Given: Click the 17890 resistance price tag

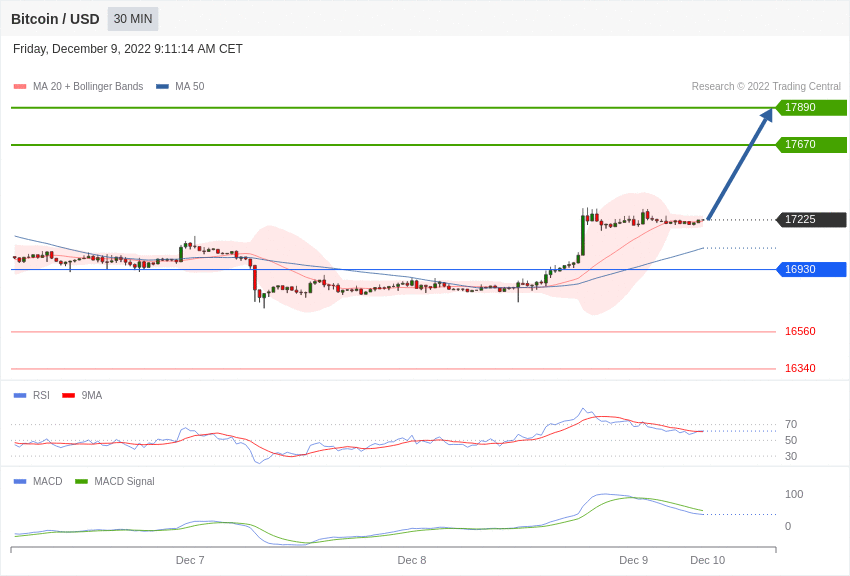Looking at the screenshot, I should [x=811, y=107].
